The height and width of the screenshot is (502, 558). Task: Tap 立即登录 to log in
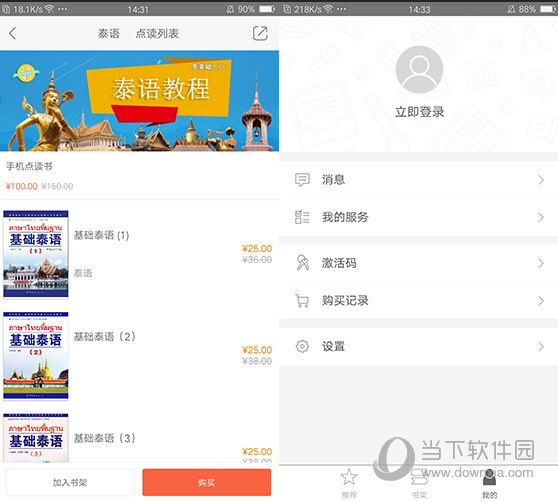(x=419, y=112)
